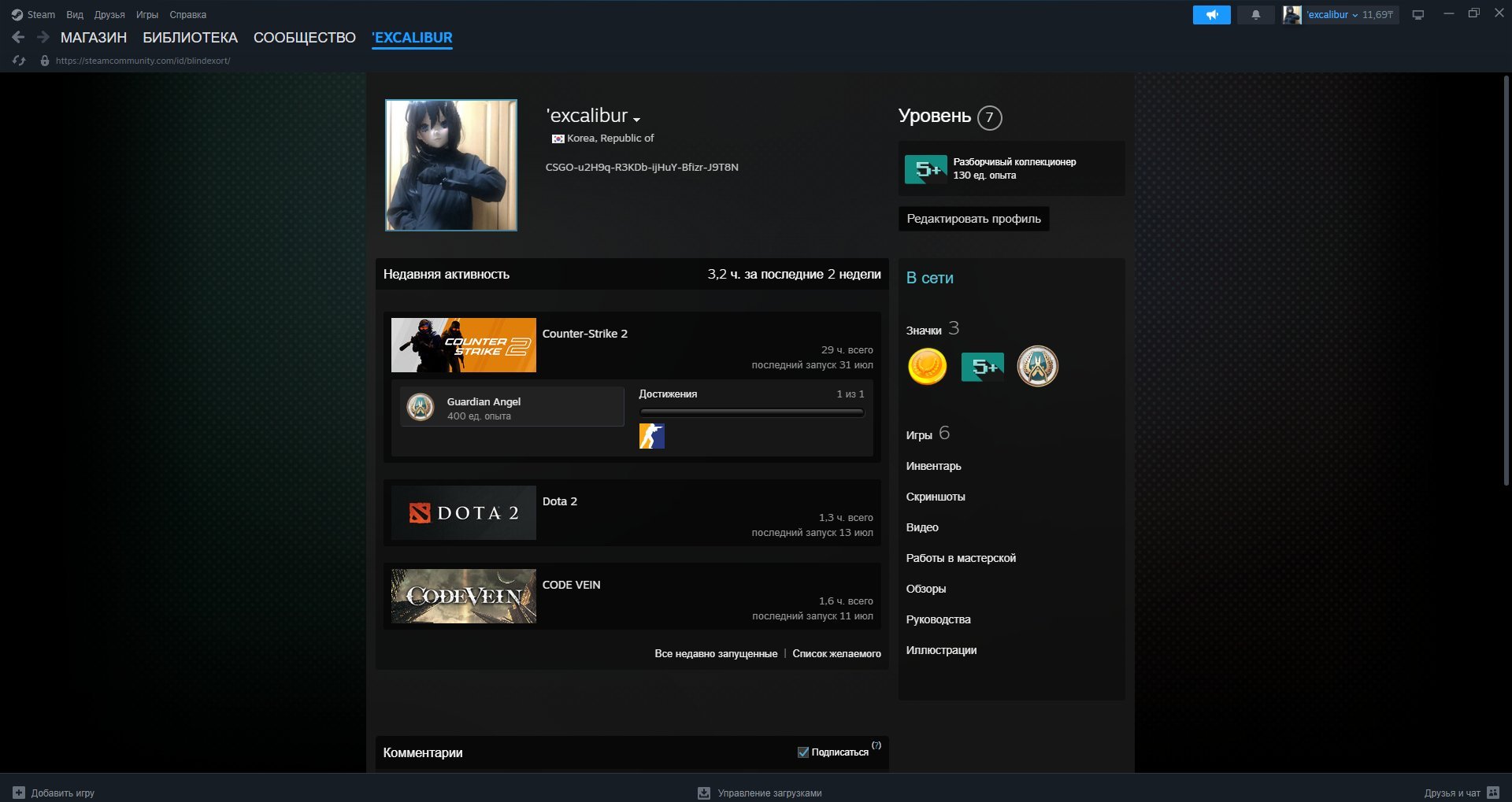Click the gold coin community badge
This screenshot has height=802, width=1512.
pyautogui.click(x=927, y=366)
